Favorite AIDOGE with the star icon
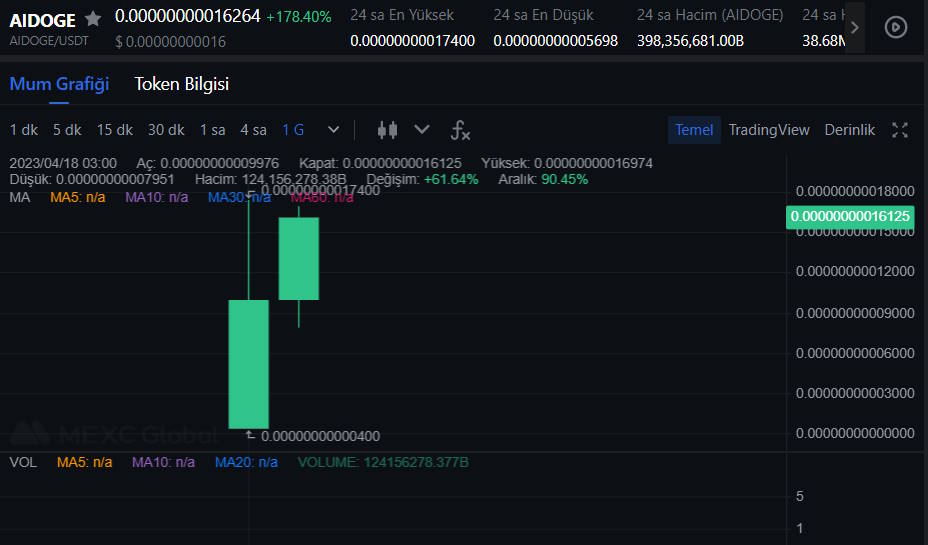928x545 pixels. [92, 19]
